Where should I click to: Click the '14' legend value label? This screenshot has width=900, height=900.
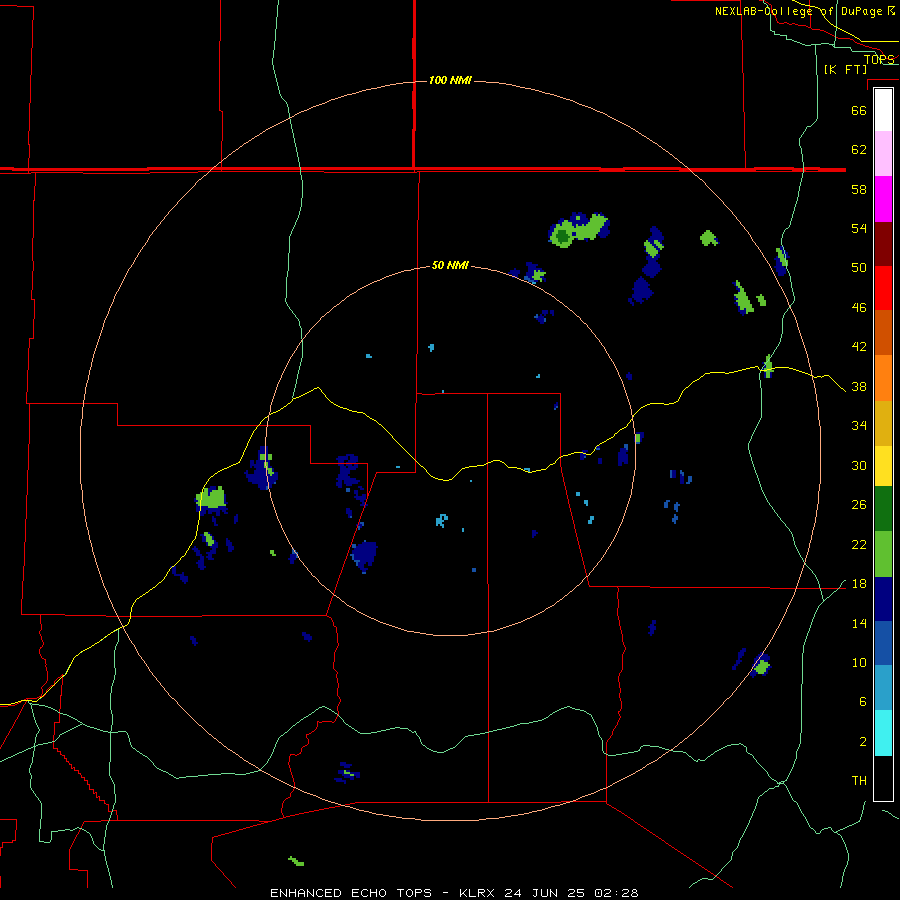[x=859, y=623]
